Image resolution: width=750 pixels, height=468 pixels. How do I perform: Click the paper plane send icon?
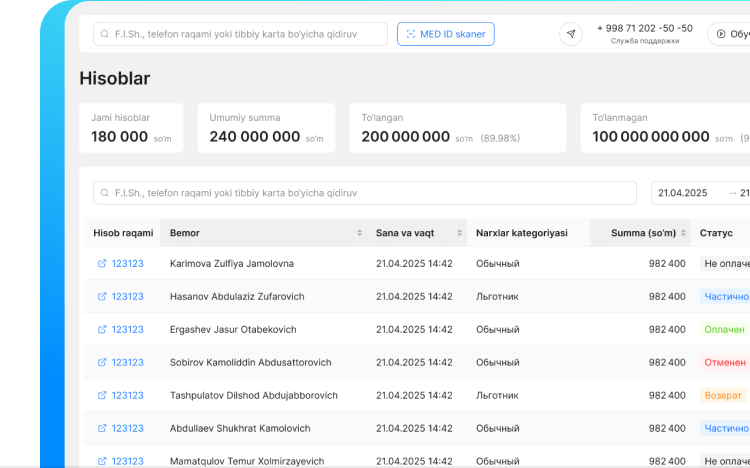coord(571,34)
